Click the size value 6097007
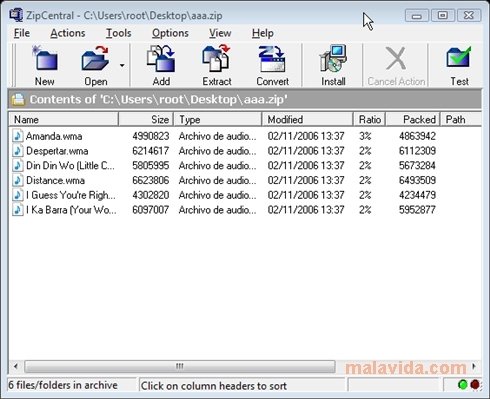The height and width of the screenshot is (399, 490). [151, 210]
